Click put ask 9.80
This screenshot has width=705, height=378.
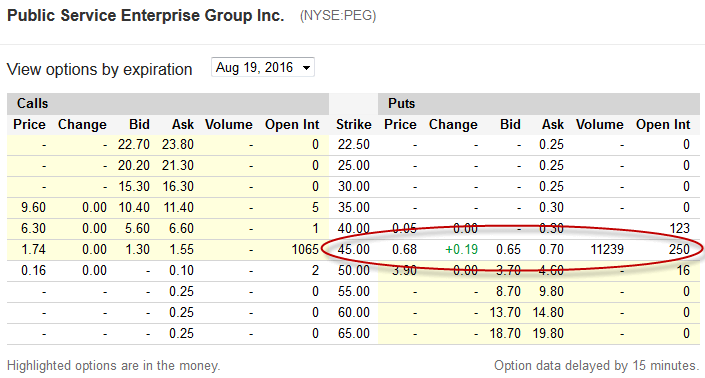pos(551,291)
